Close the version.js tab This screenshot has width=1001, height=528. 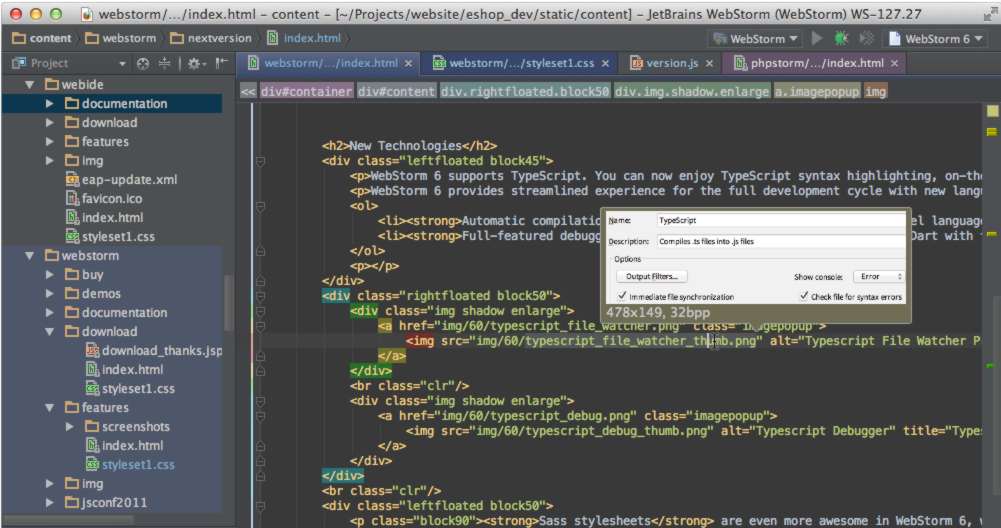[709, 63]
